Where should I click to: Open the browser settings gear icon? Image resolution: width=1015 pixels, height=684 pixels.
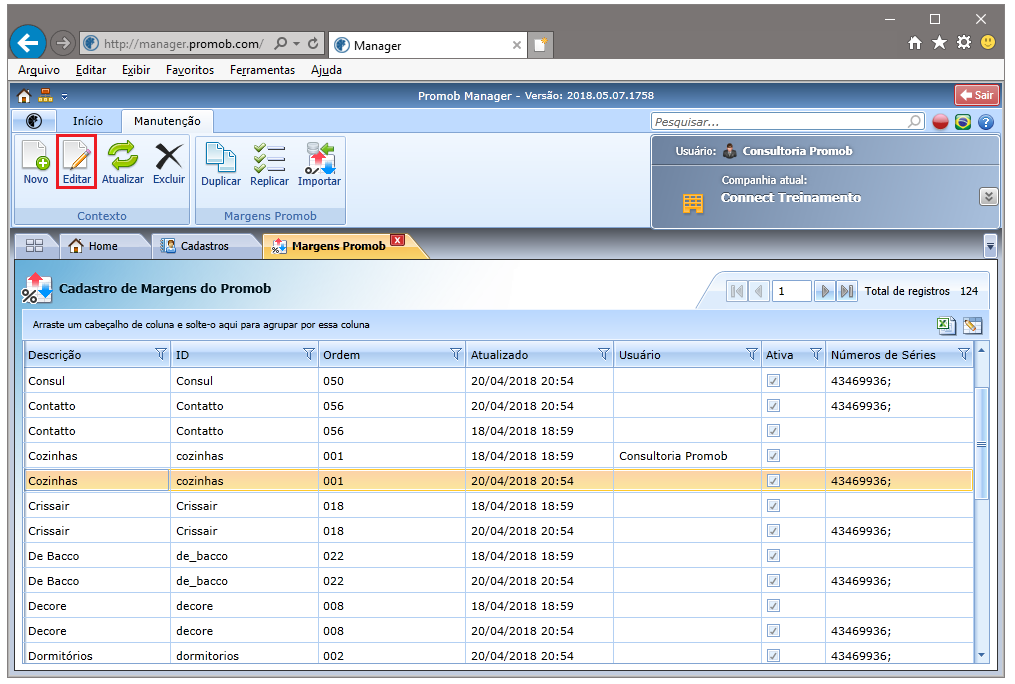(964, 43)
